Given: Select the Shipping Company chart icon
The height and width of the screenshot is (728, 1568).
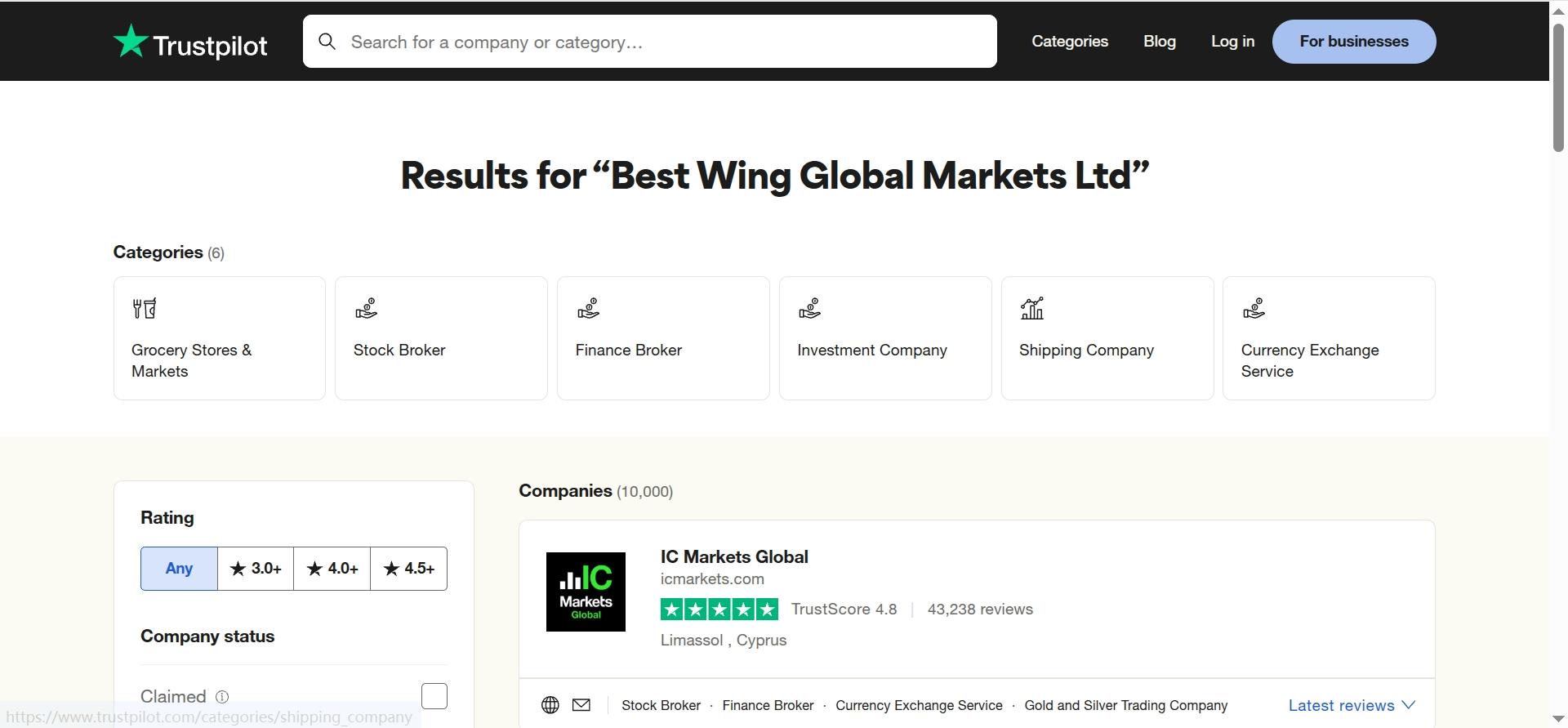Looking at the screenshot, I should click(x=1032, y=308).
